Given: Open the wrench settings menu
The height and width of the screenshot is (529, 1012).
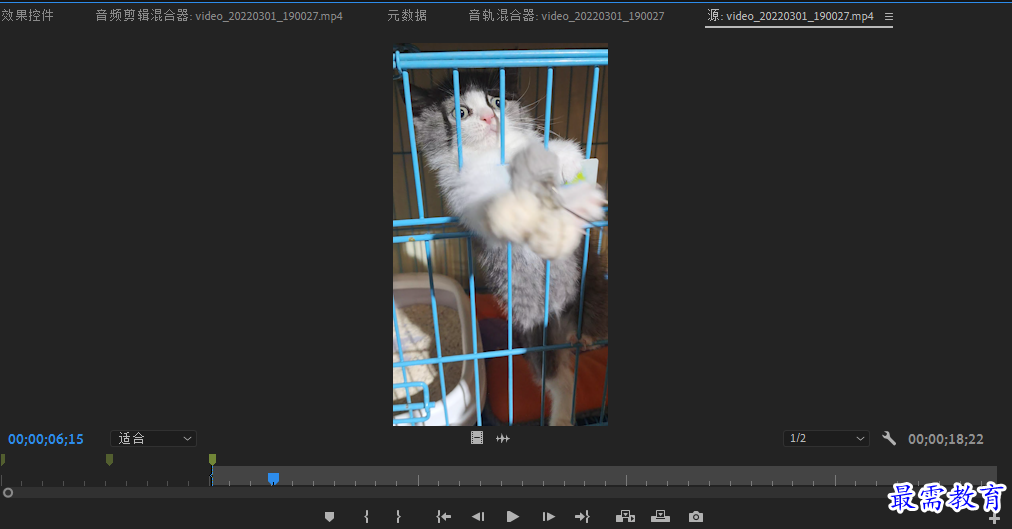Looking at the screenshot, I should [889, 439].
